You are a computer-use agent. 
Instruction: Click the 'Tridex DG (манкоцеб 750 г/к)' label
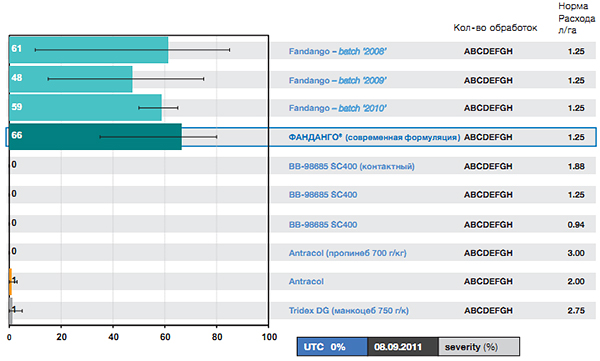[349, 310]
